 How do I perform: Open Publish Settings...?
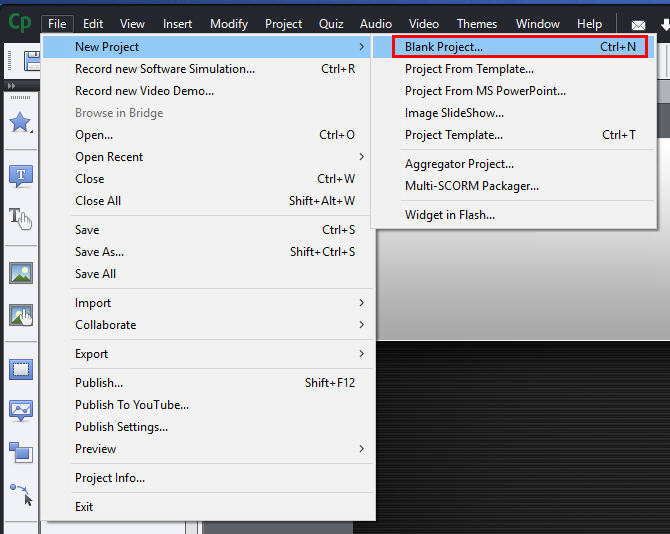tap(207, 427)
